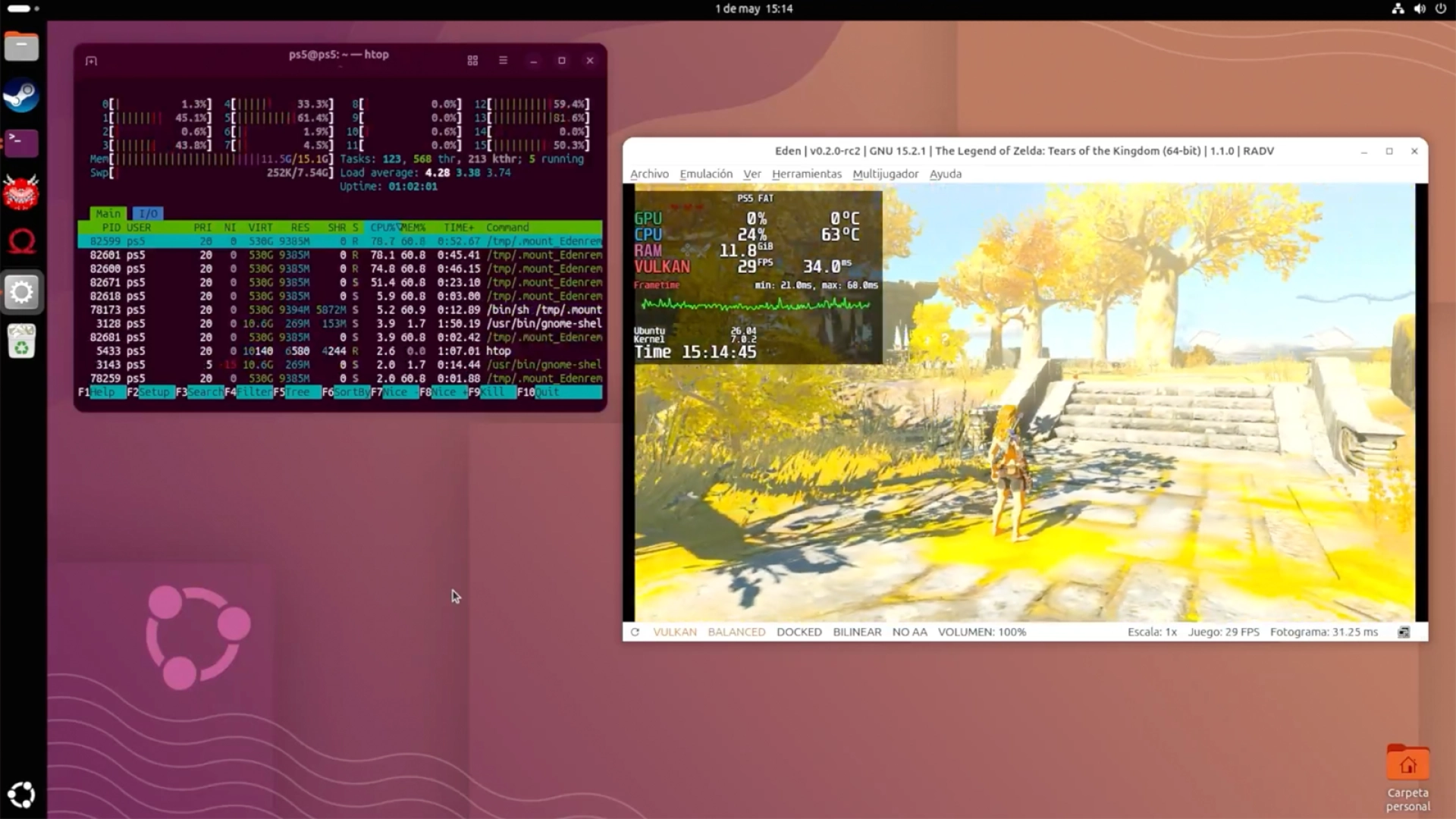Click the Juego: 29 FPS readout in Eden
The image size is (1456, 819).
pyautogui.click(x=1223, y=632)
